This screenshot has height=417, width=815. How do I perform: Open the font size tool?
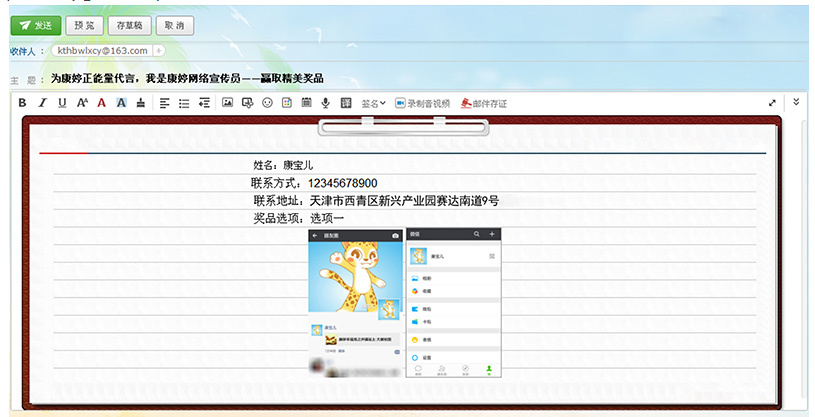point(82,103)
